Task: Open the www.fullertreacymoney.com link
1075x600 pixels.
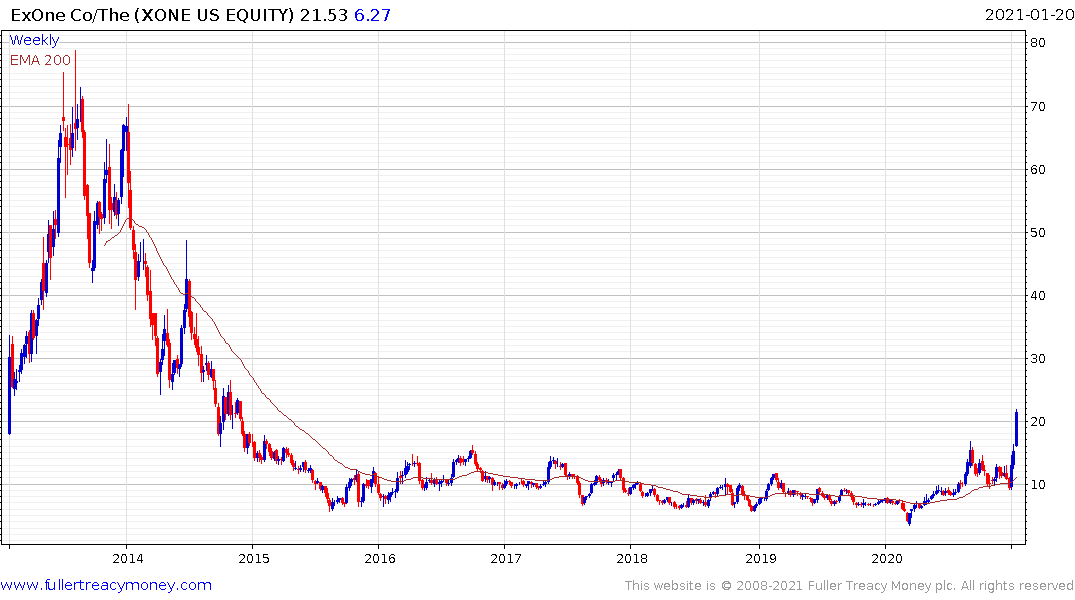Action: (106, 585)
